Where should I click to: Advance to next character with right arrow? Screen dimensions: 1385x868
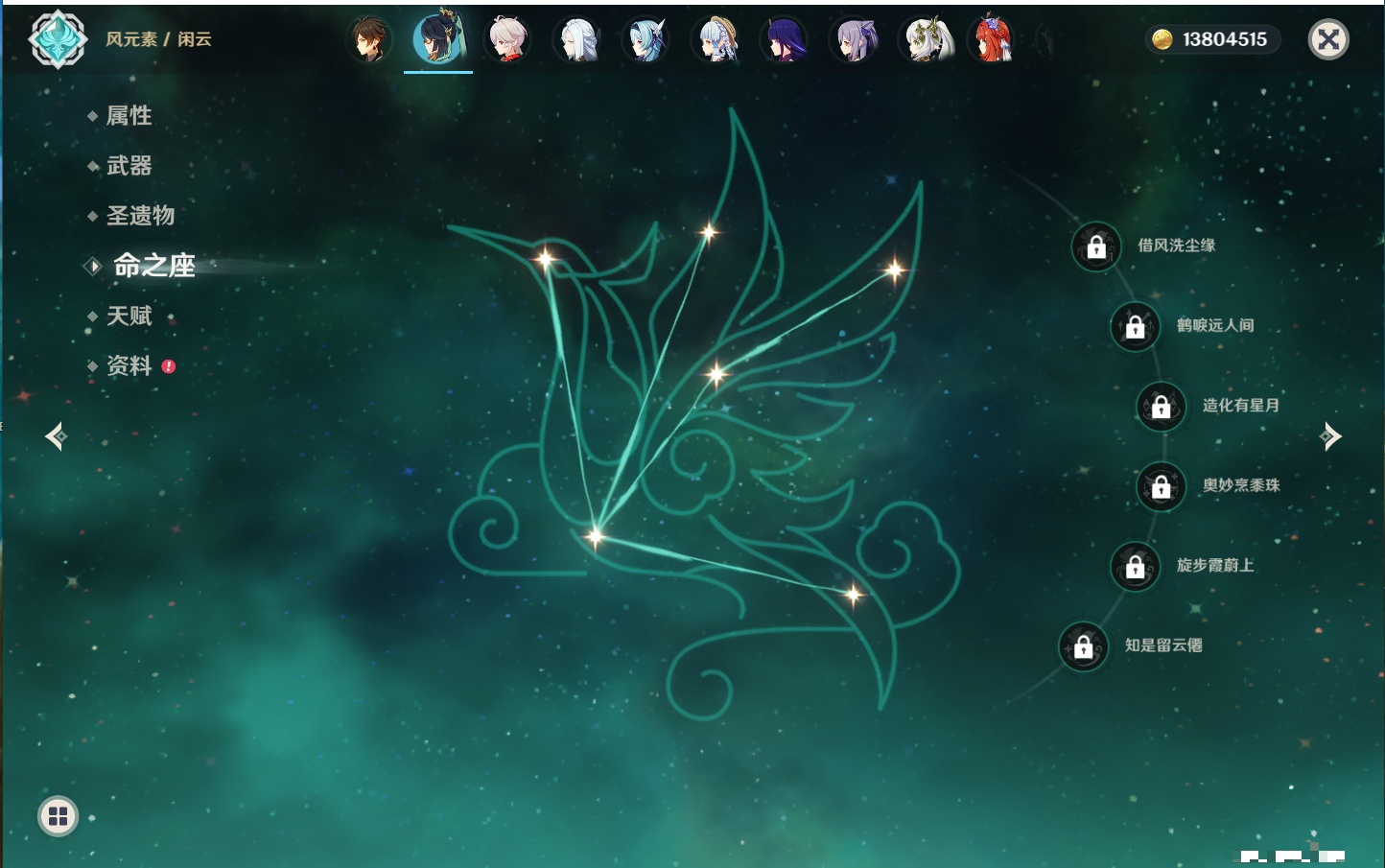1330,436
